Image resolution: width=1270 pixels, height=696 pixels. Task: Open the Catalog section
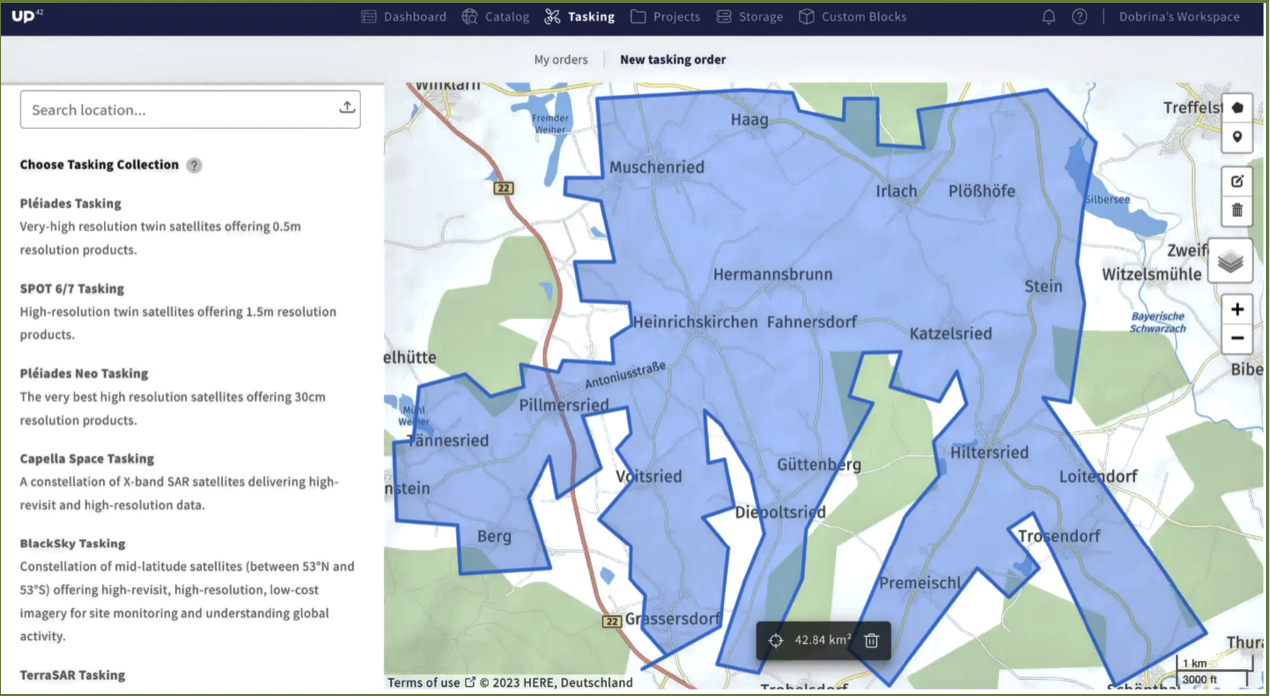point(496,17)
